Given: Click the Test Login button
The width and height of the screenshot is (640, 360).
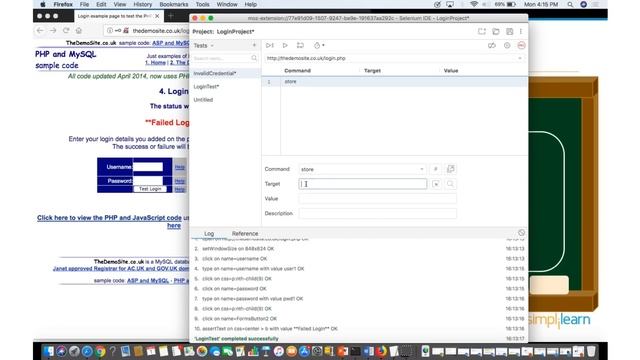Looking at the screenshot, I should click(150, 189).
